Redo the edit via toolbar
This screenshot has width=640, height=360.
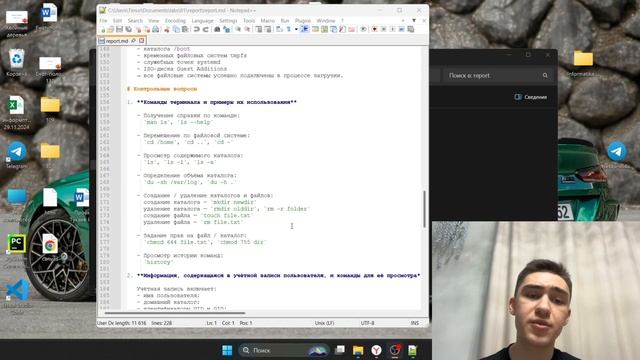[x=206, y=29]
